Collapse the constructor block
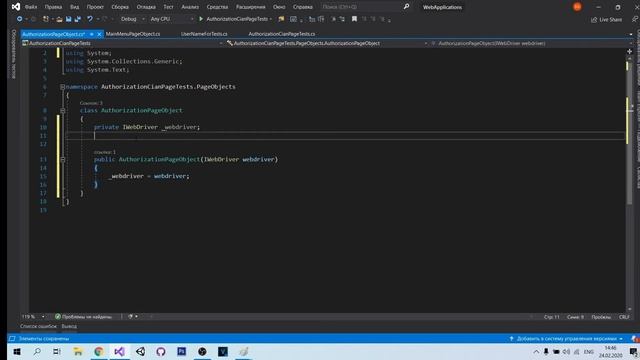The height and width of the screenshot is (360, 640). click(62, 160)
